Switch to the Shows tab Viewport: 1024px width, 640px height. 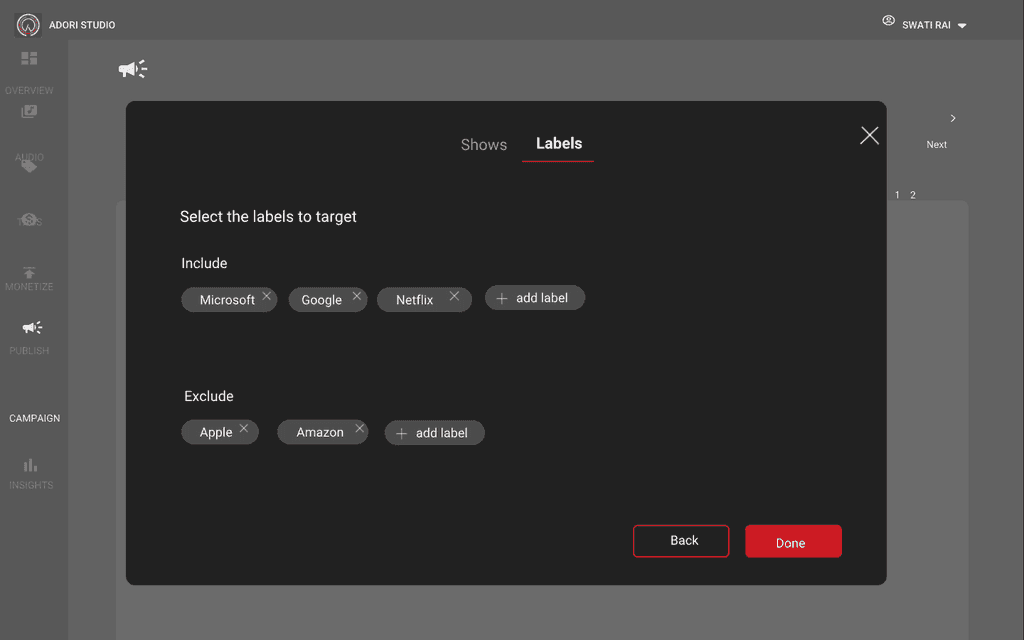(x=484, y=144)
